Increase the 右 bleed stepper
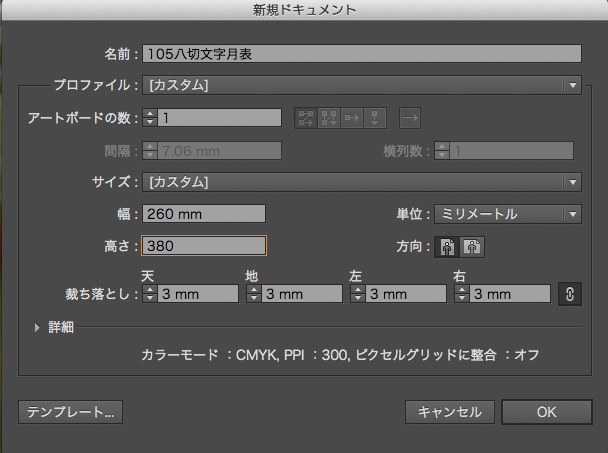608x453 pixels. point(461,289)
